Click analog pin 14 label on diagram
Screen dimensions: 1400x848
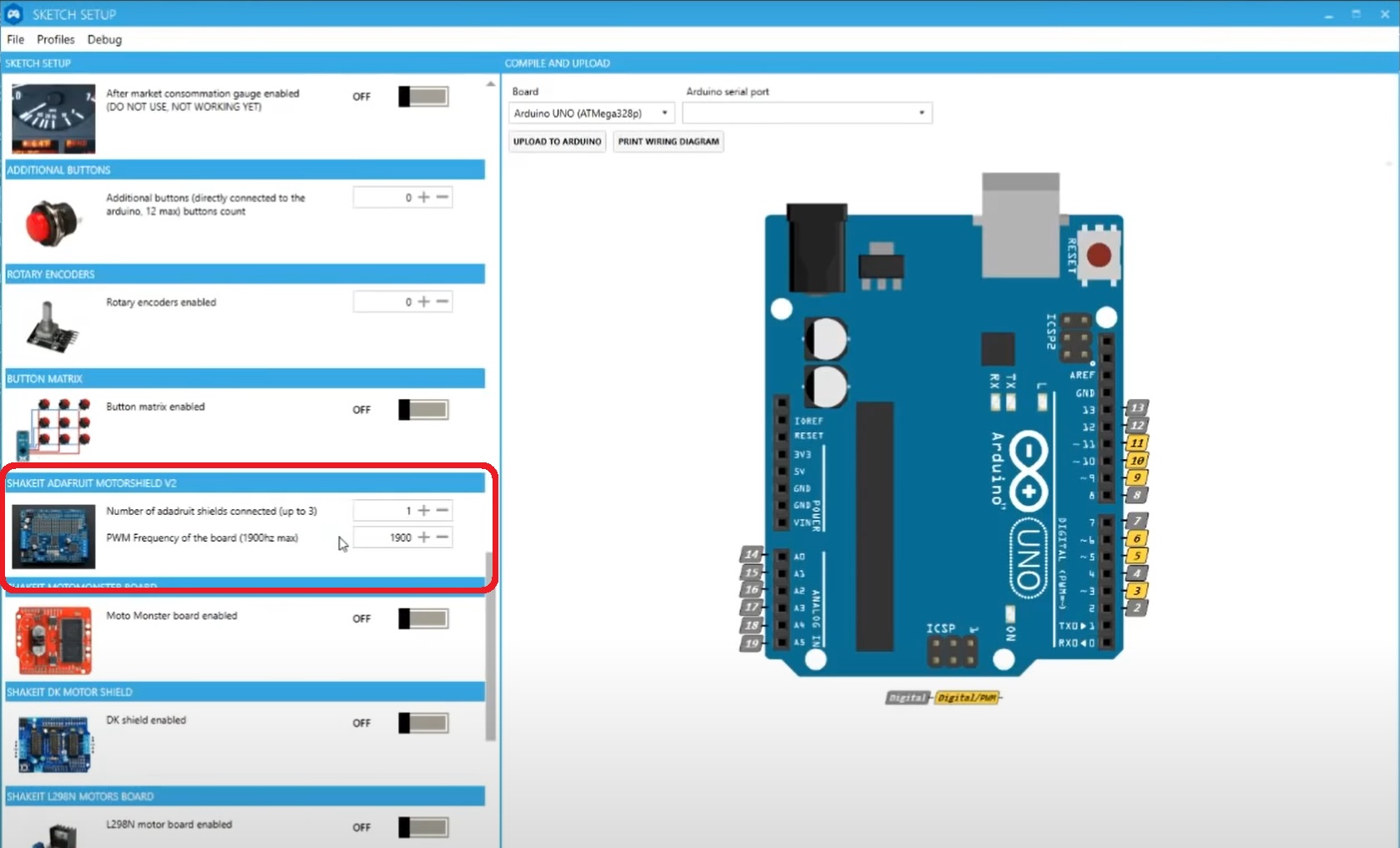(x=752, y=554)
